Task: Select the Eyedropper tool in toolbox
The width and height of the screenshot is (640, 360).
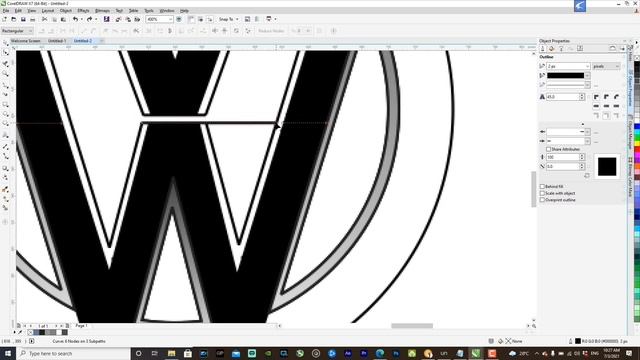Action: pos(5,189)
